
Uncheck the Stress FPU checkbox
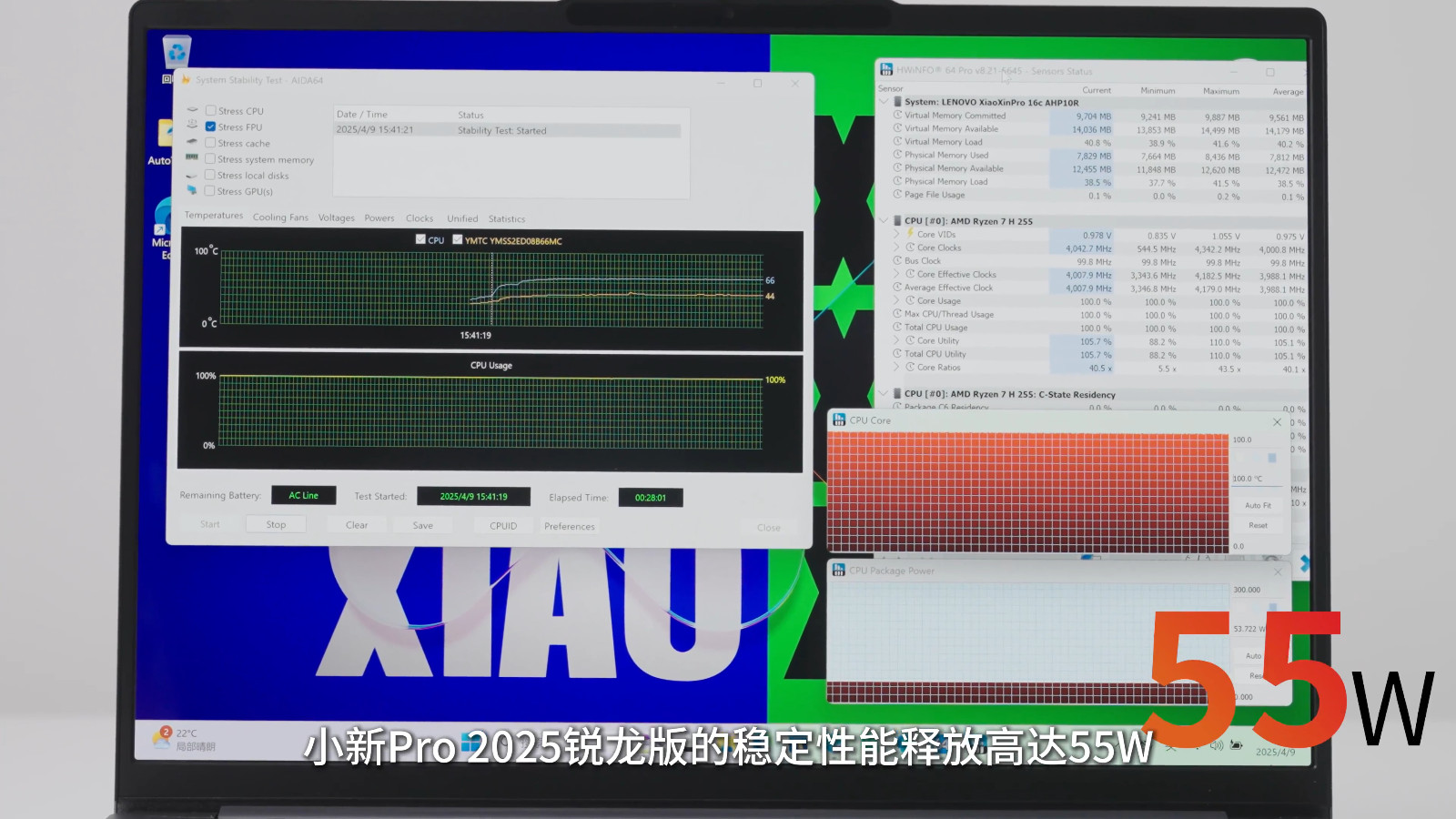pos(210,126)
